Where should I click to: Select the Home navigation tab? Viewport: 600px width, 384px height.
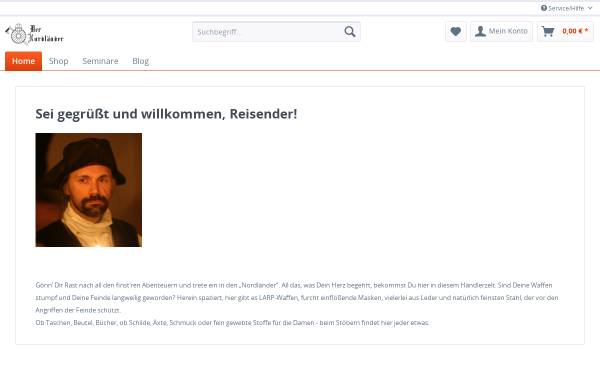[23, 61]
